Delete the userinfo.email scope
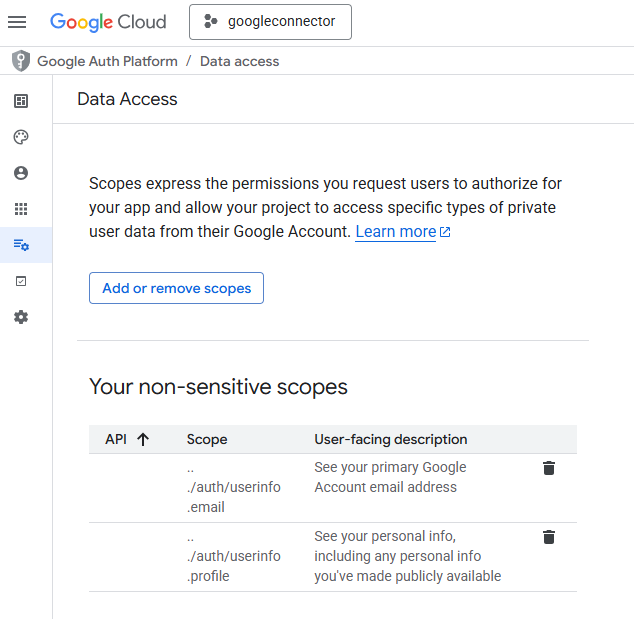634x619 pixels. click(548, 468)
